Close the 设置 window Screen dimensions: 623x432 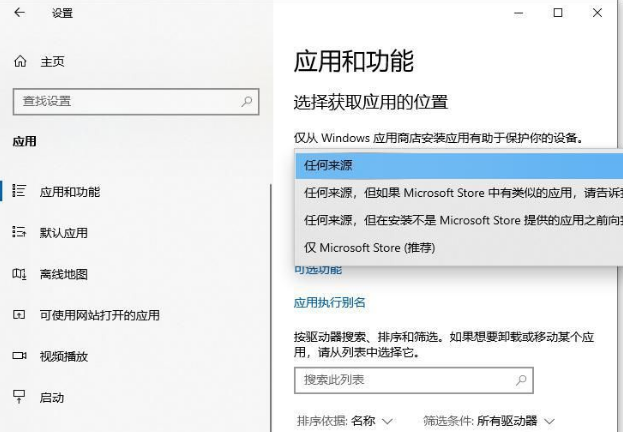click(597, 13)
